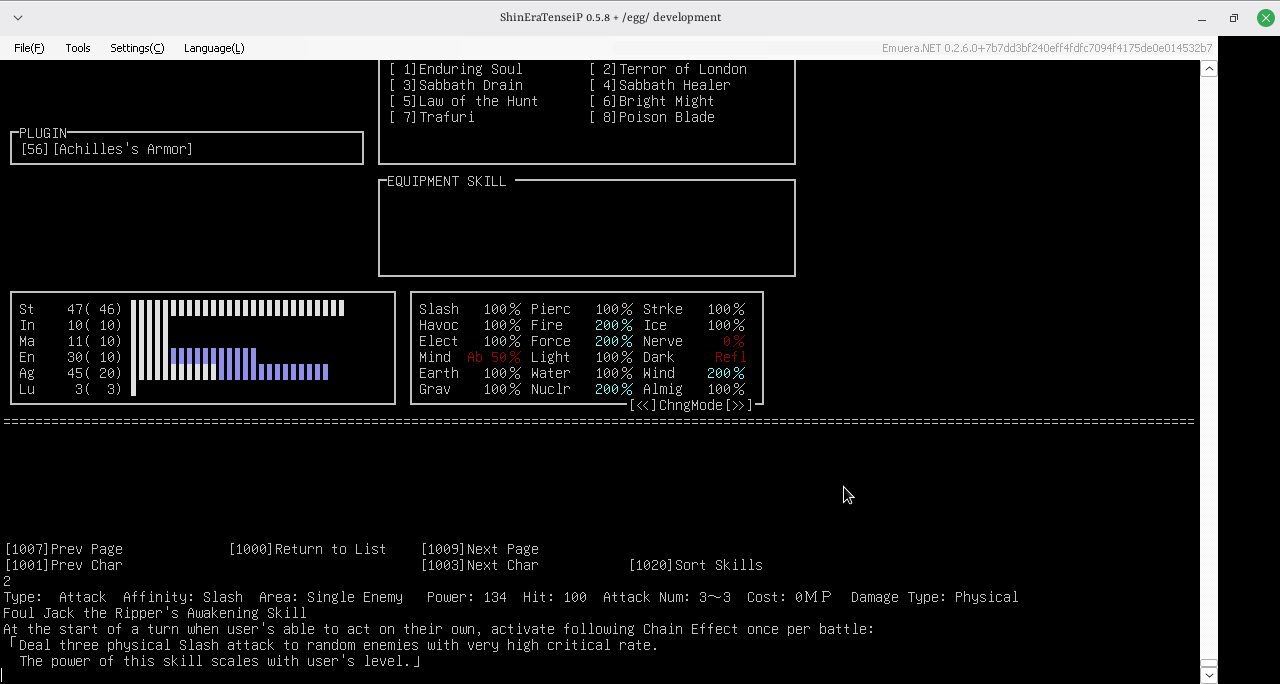Open the File menu
Image resolution: width=1280 pixels, height=684 pixels.
(x=29, y=48)
